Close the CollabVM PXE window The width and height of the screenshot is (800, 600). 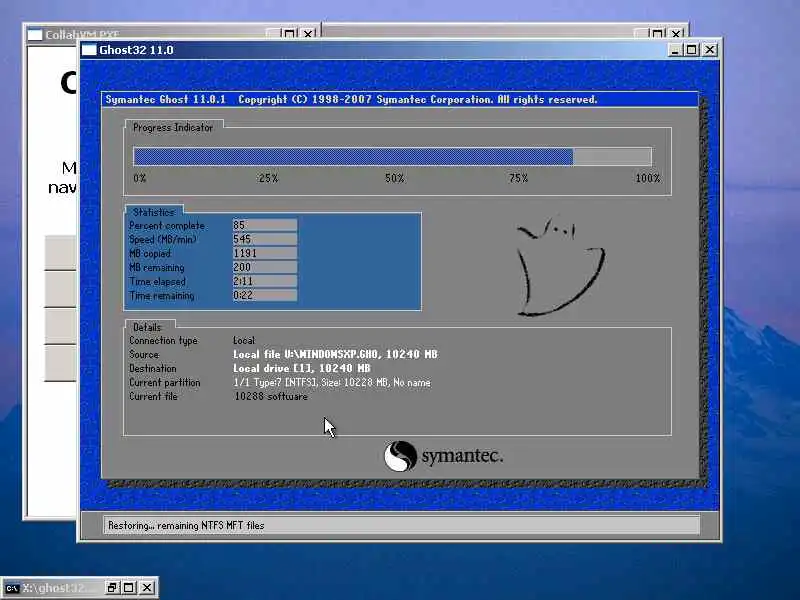[x=308, y=34]
